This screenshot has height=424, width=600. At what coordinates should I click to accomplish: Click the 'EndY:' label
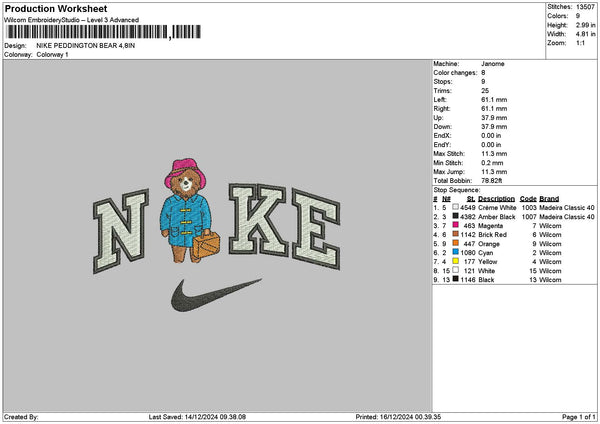point(442,145)
